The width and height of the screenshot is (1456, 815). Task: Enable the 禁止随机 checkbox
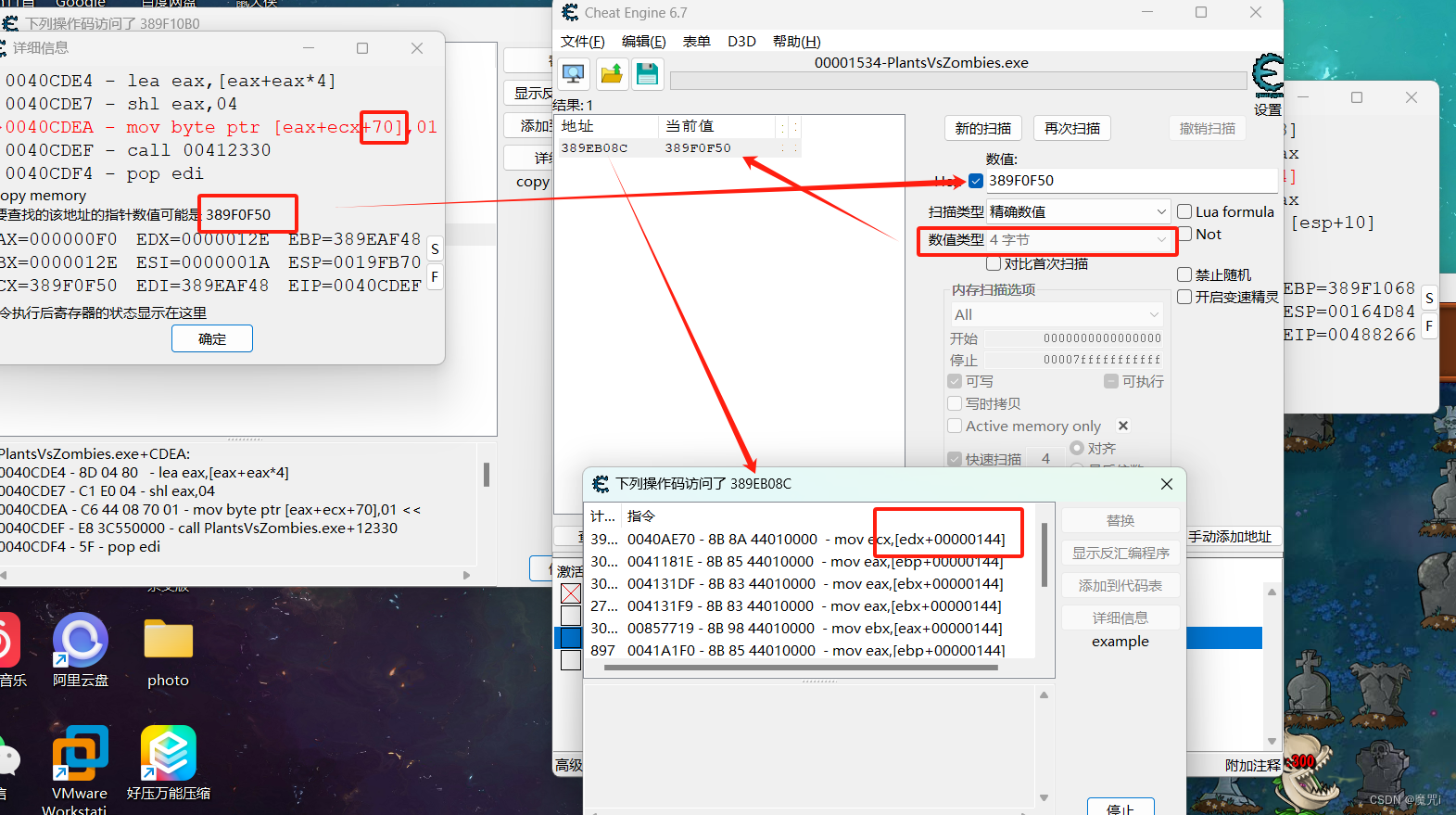1184,274
